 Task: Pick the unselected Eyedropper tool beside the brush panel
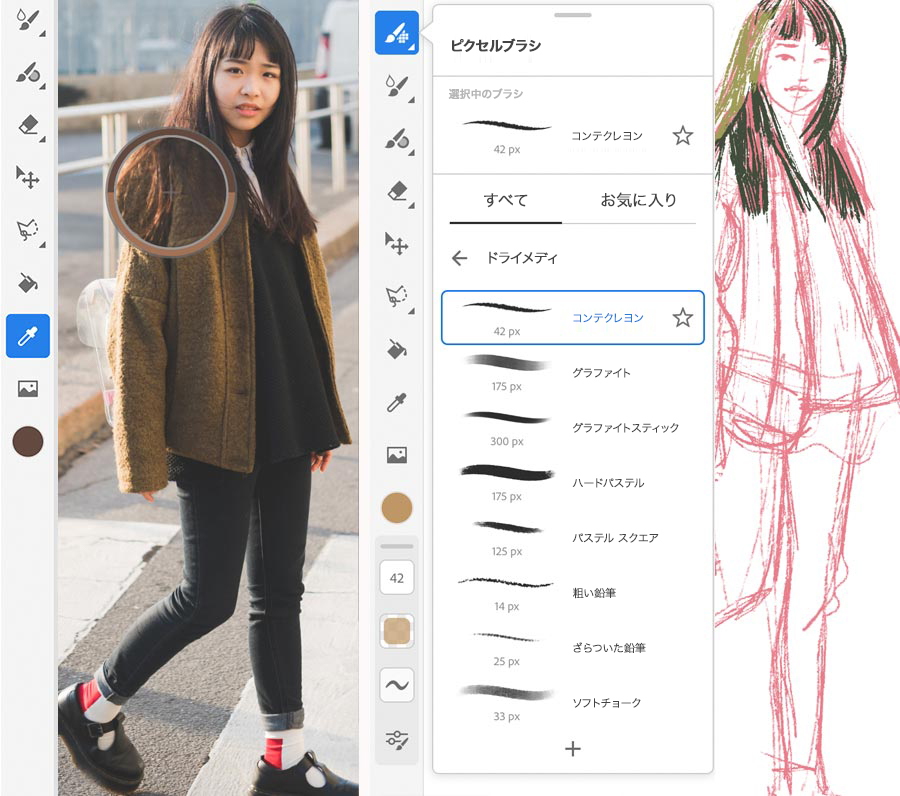click(x=397, y=402)
